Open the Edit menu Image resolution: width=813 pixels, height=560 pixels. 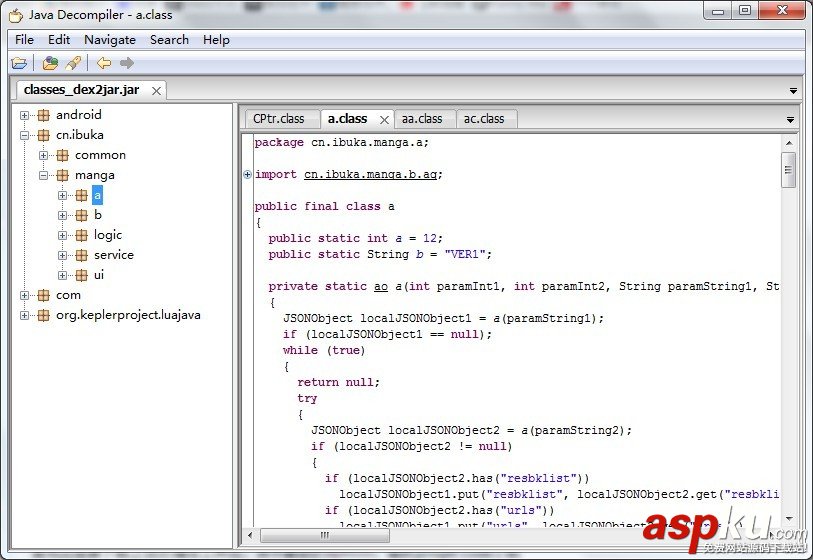point(59,40)
